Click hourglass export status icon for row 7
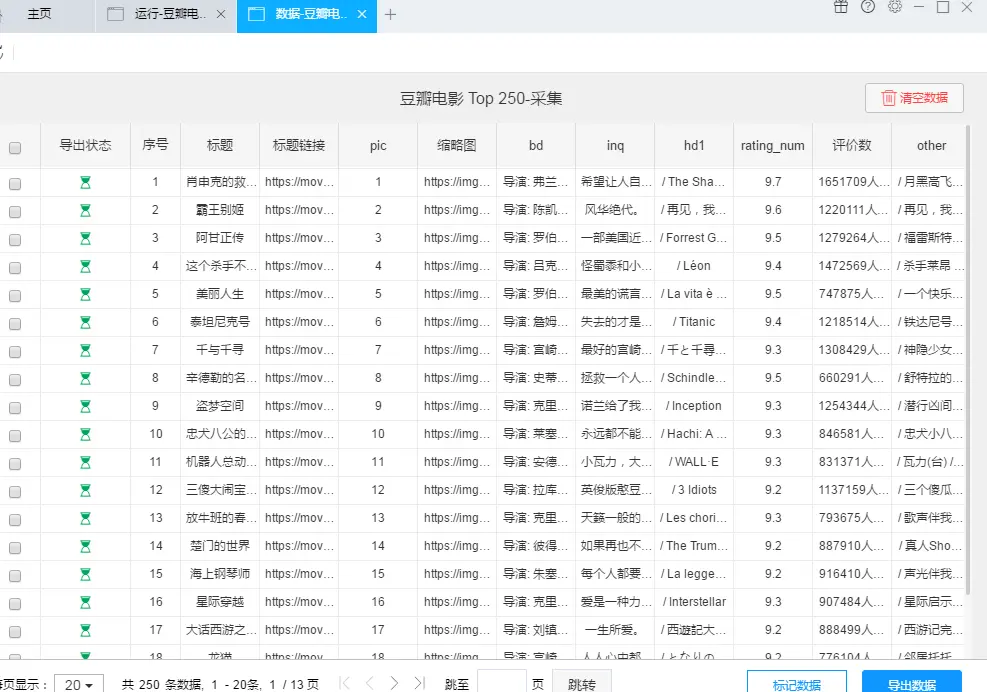The width and height of the screenshot is (987, 692). pyautogui.click(x=85, y=351)
